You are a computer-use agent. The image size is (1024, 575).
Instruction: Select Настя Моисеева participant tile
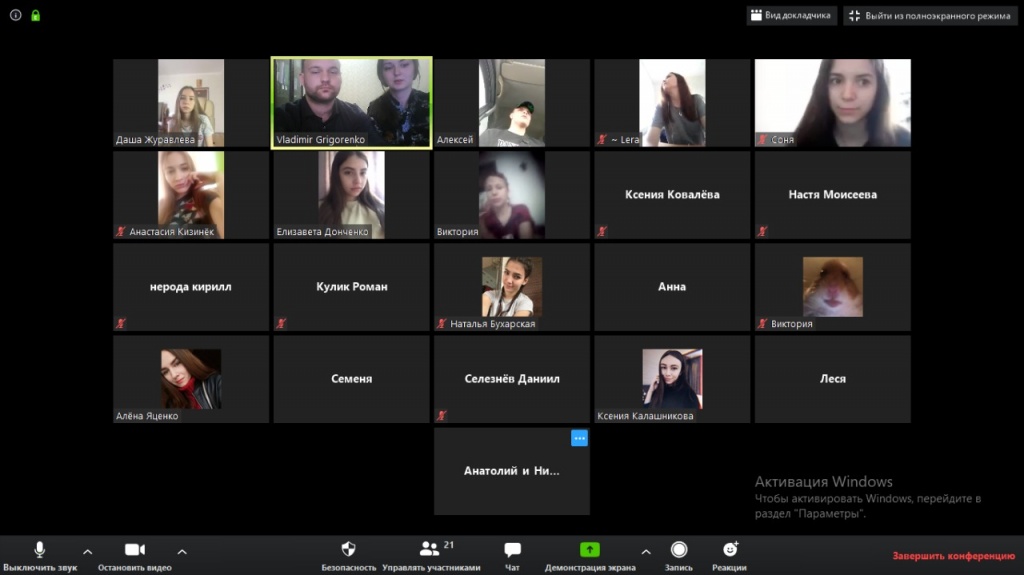click(x=833, y=195)
